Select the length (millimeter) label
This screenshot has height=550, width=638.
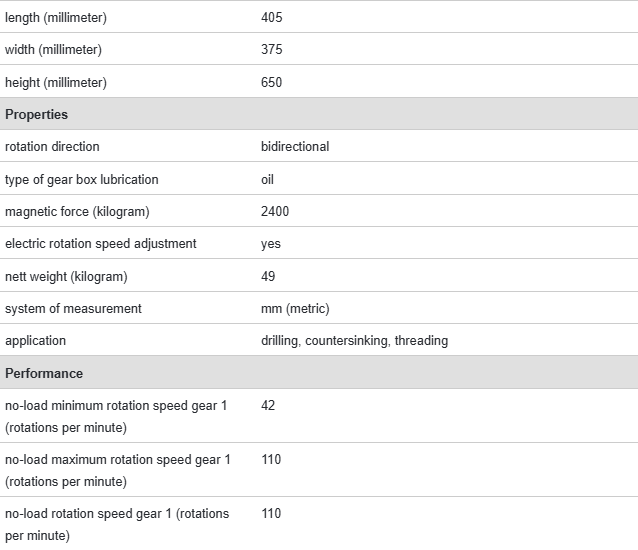coord(56,18)
